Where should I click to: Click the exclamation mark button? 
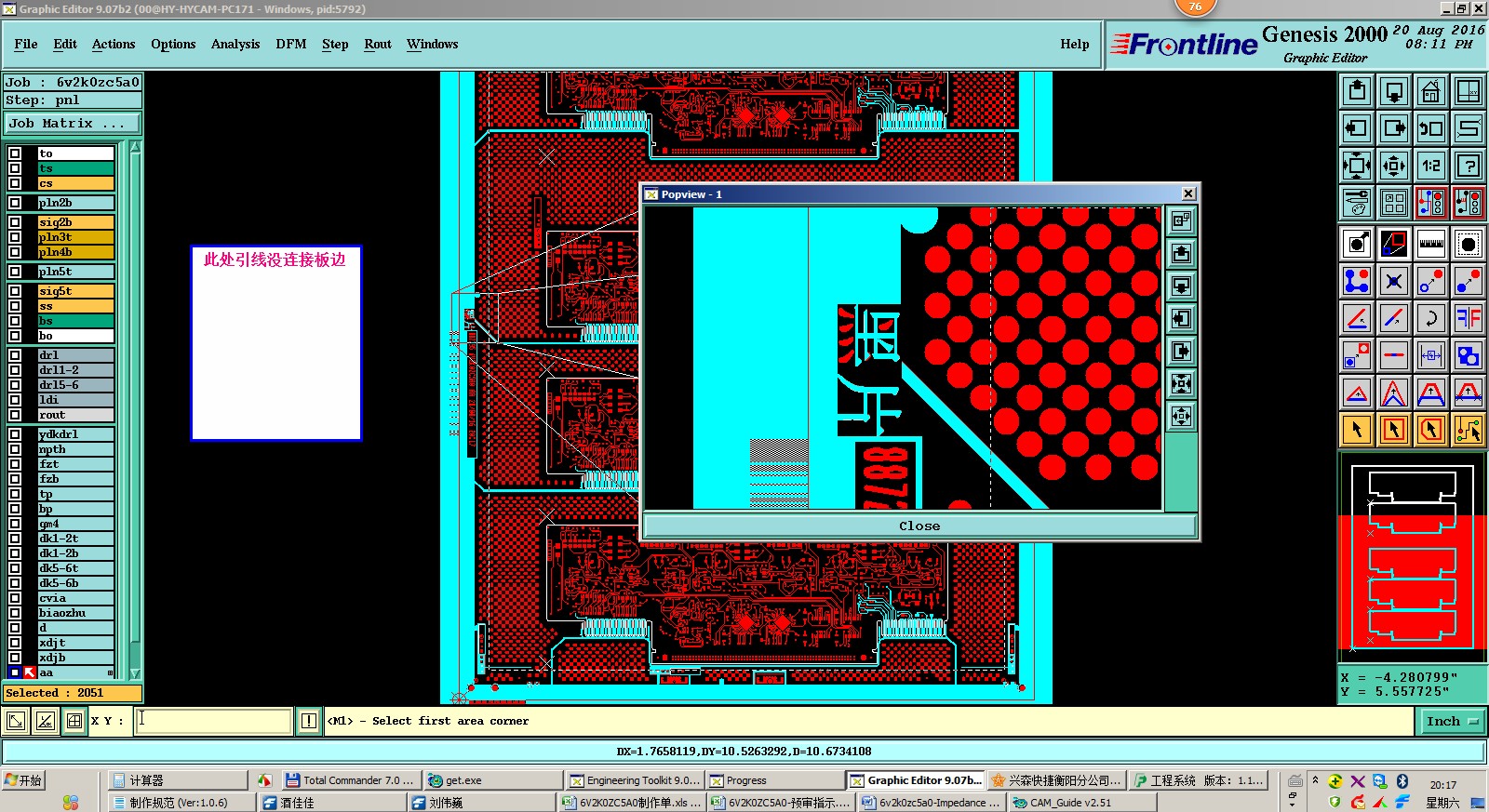coord(309,721)
